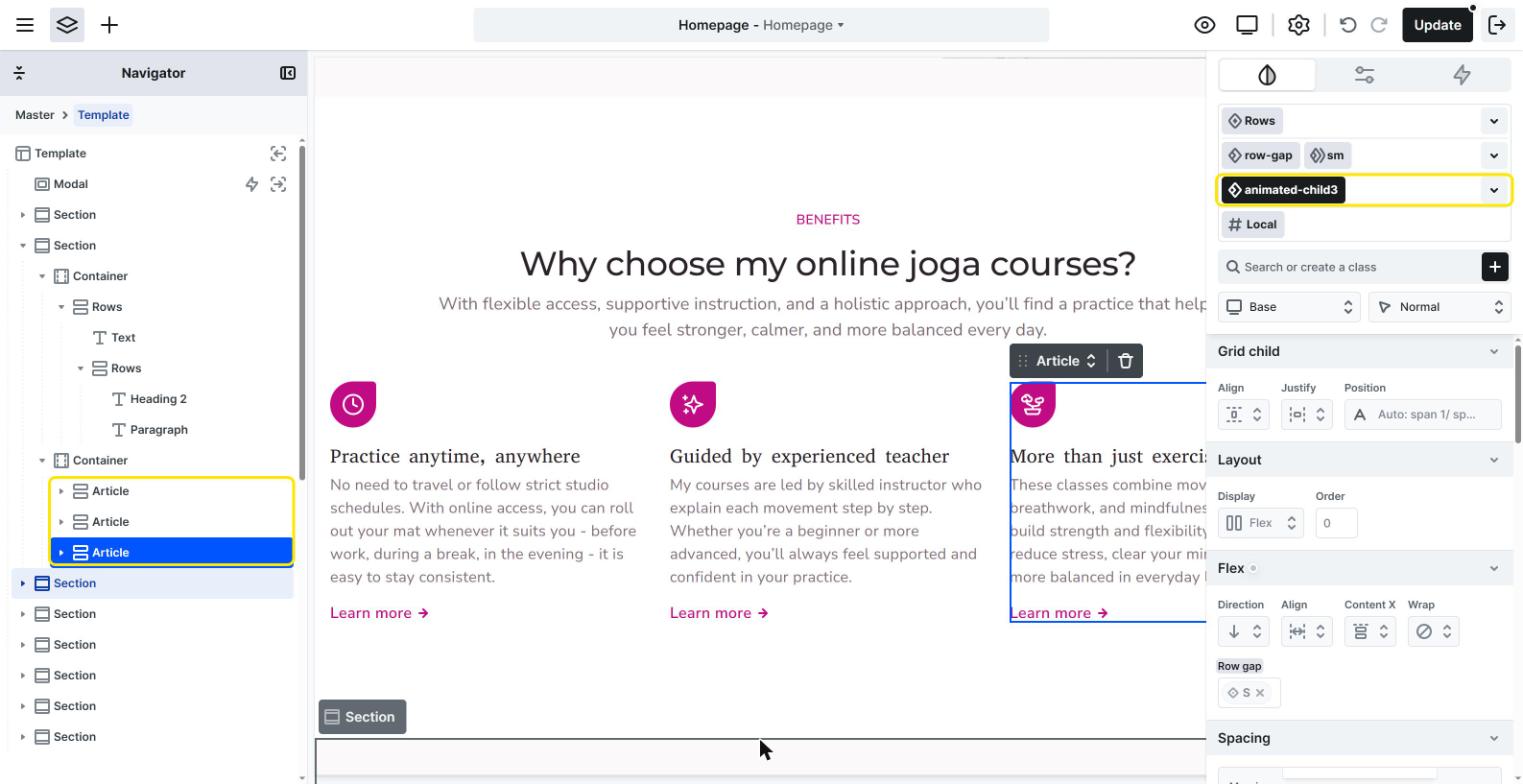The height and width of the screenshot is (784, 1523).
Task: Select the Local class tag
Action: [1253, 225]
